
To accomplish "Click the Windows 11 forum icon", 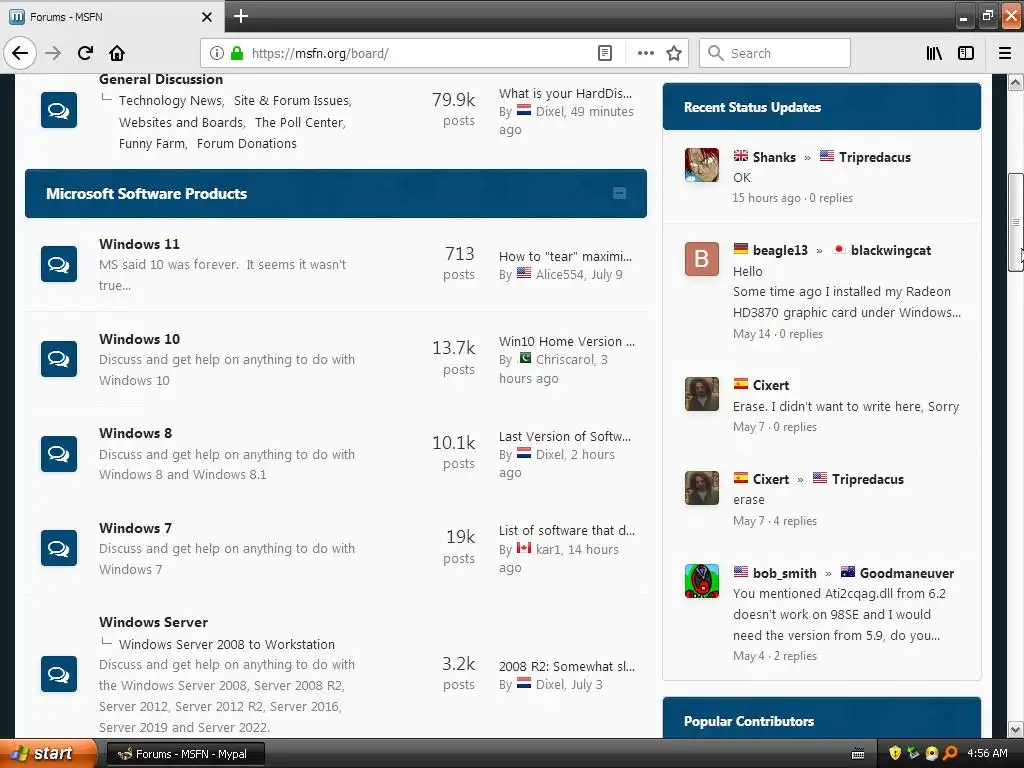I will point(59,264).
